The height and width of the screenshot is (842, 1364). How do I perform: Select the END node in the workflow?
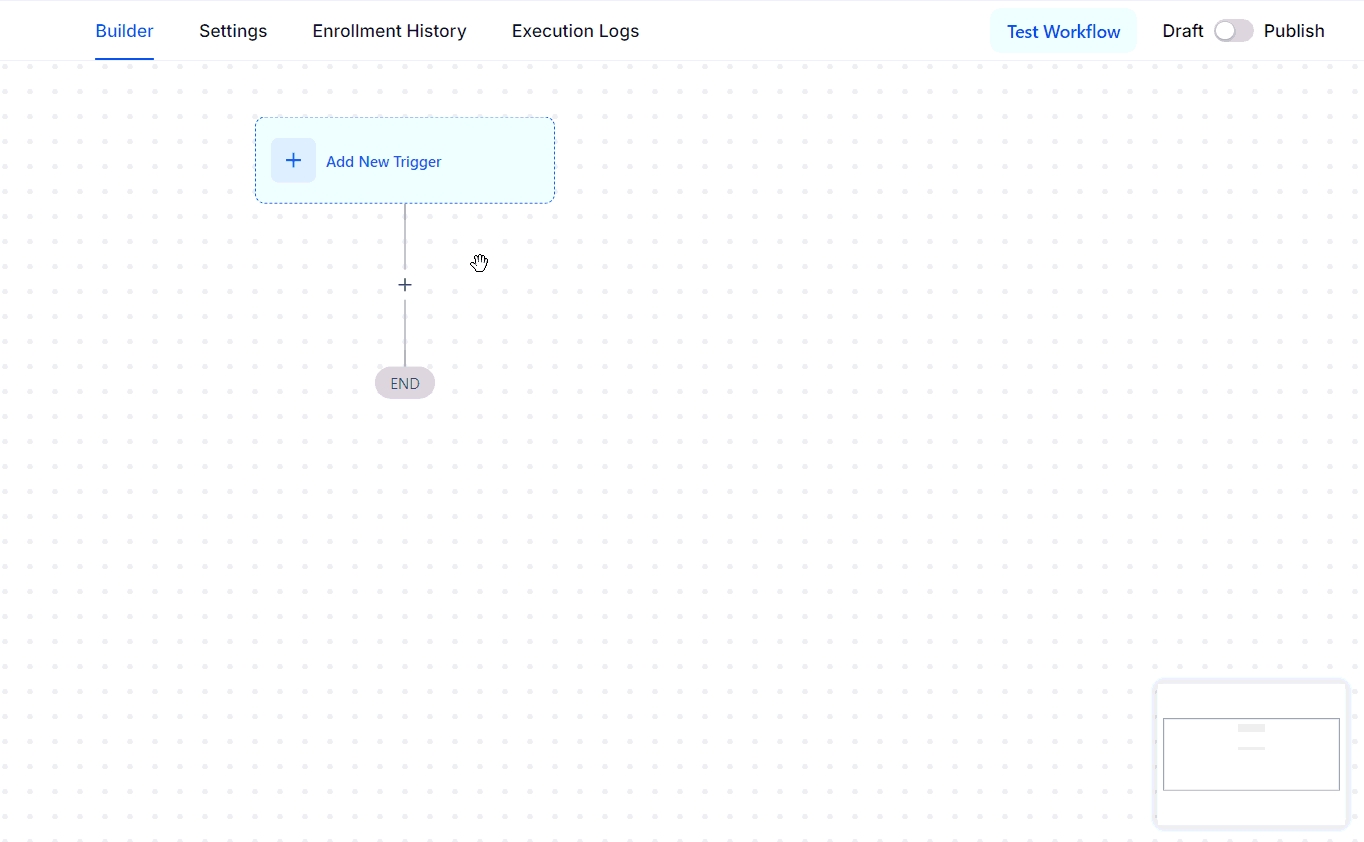tap(405, 383)
